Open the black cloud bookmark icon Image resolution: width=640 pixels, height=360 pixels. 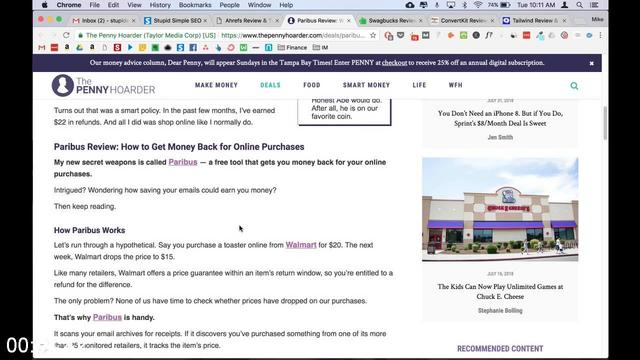pos(168,48)
